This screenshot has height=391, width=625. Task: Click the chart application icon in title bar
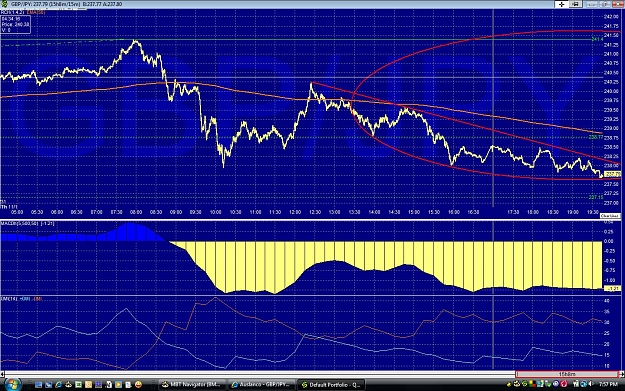click(4, 4)
